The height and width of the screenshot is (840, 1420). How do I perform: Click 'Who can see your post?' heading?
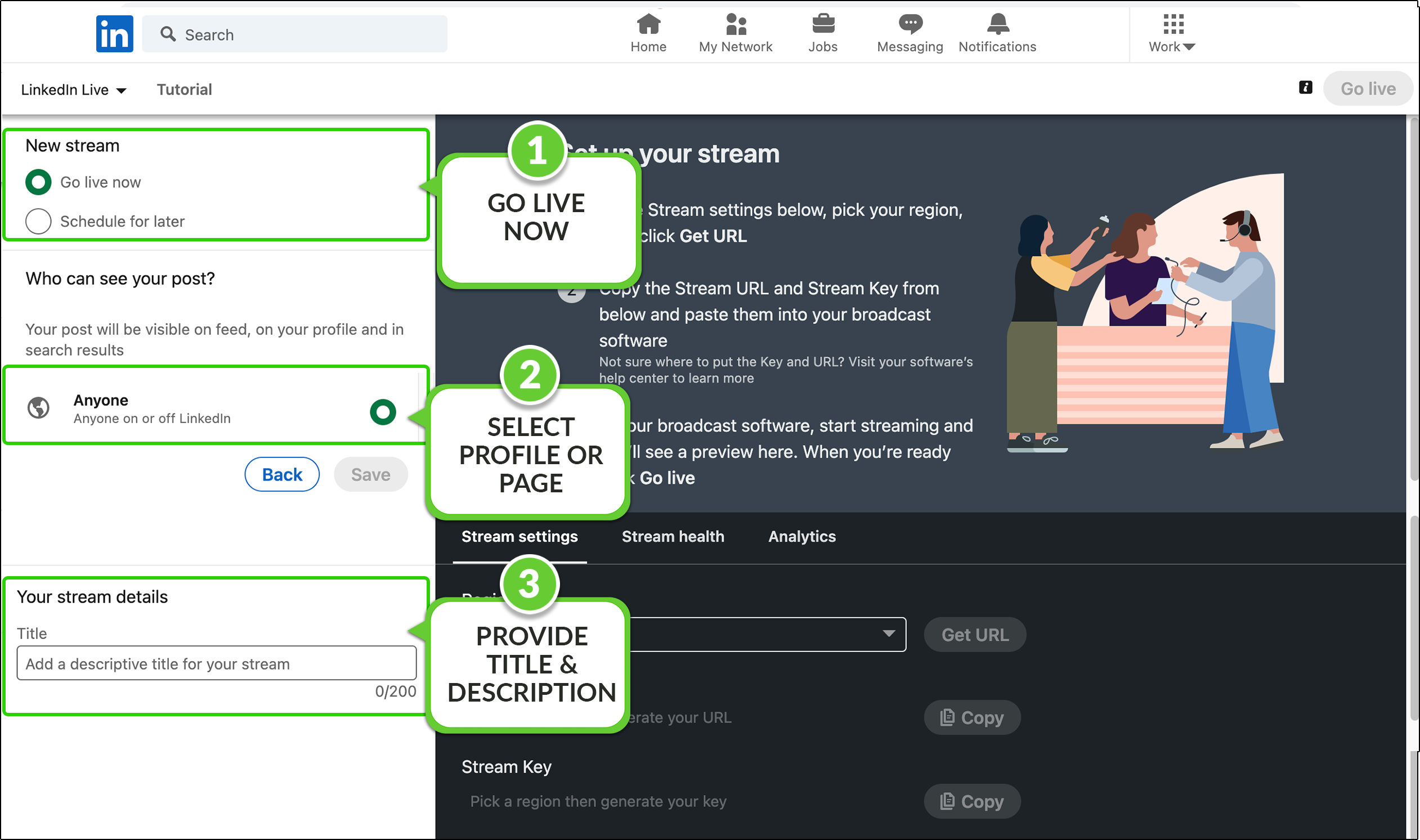click(x=120, y=278)
